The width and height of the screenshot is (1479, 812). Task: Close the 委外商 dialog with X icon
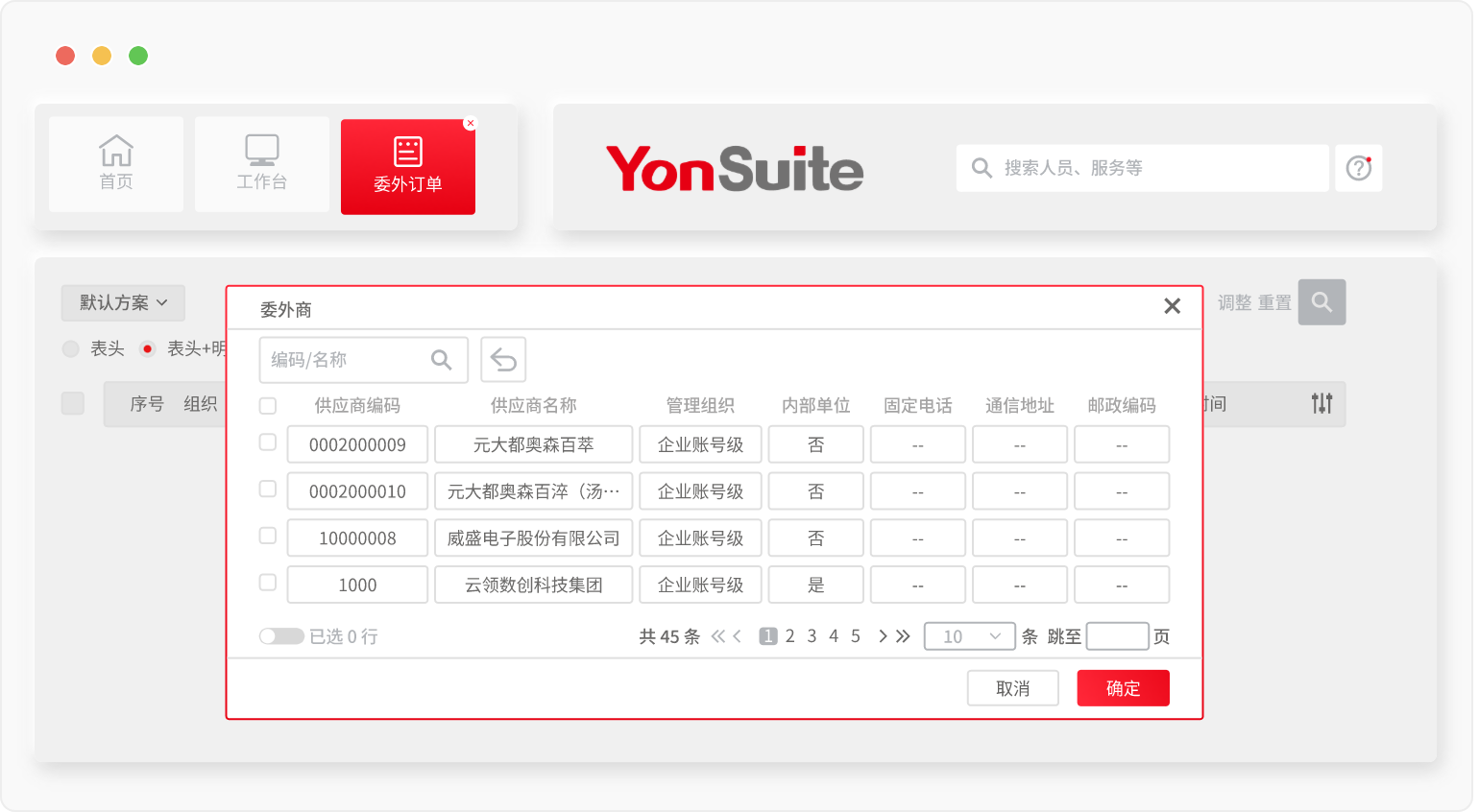pyautogui.click(x=1172, y=306)
